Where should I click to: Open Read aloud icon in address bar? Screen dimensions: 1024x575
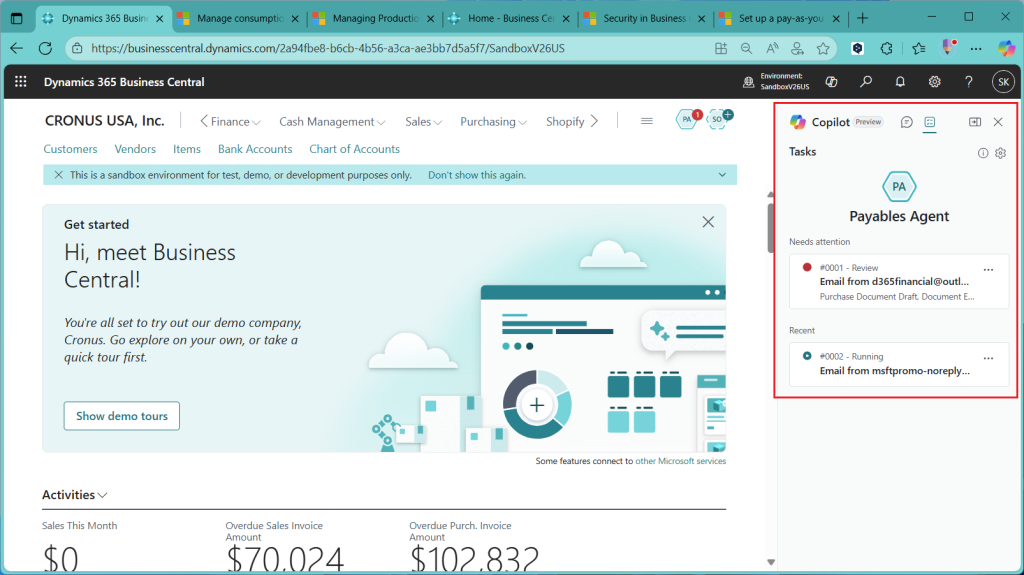tap(772, 48)
